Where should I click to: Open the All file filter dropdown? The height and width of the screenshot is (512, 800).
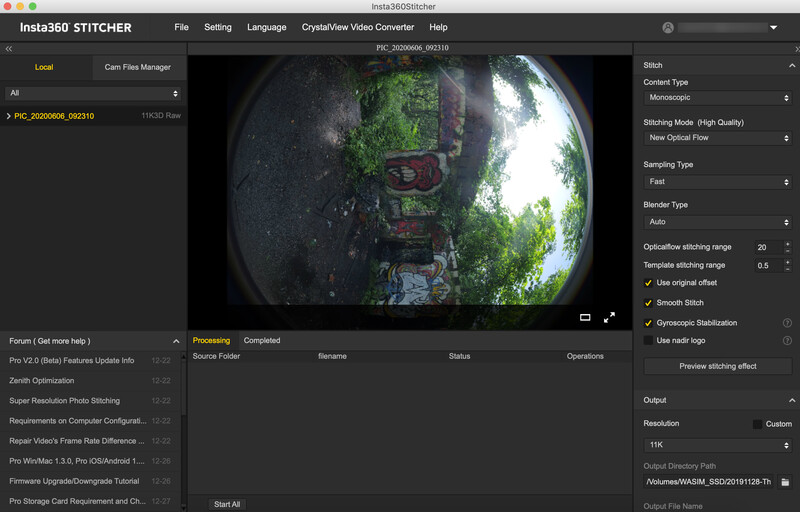coord(93,93)
